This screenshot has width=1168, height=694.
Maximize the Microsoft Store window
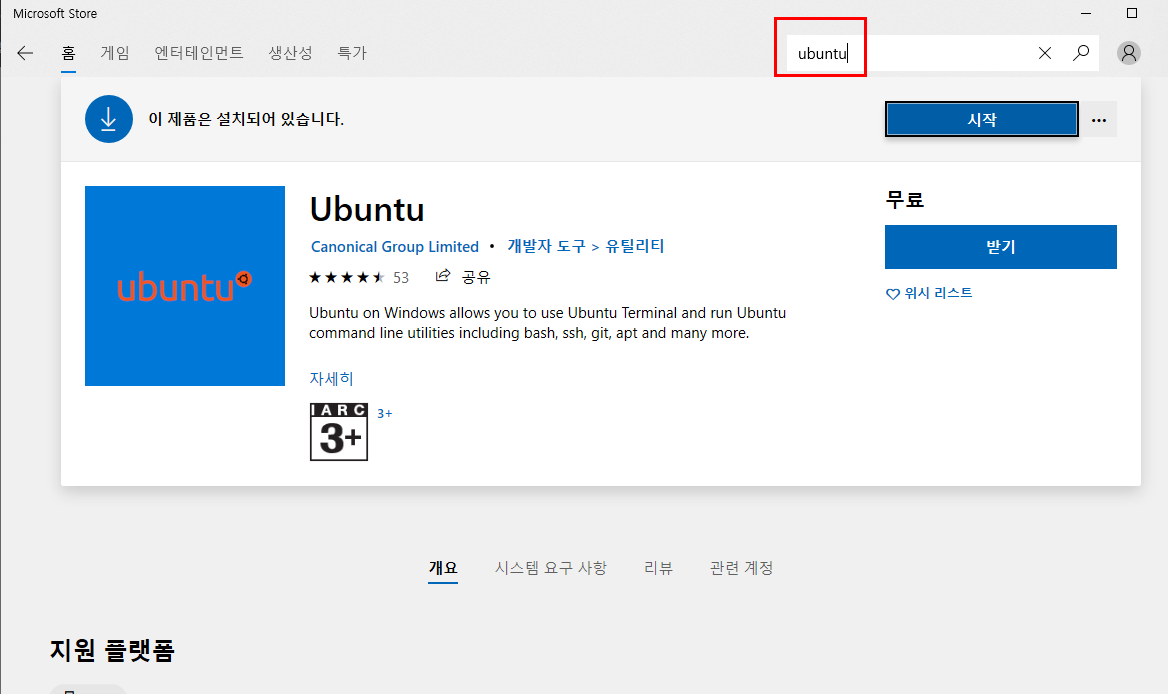pyautogui.click(x=1132, y=13)
